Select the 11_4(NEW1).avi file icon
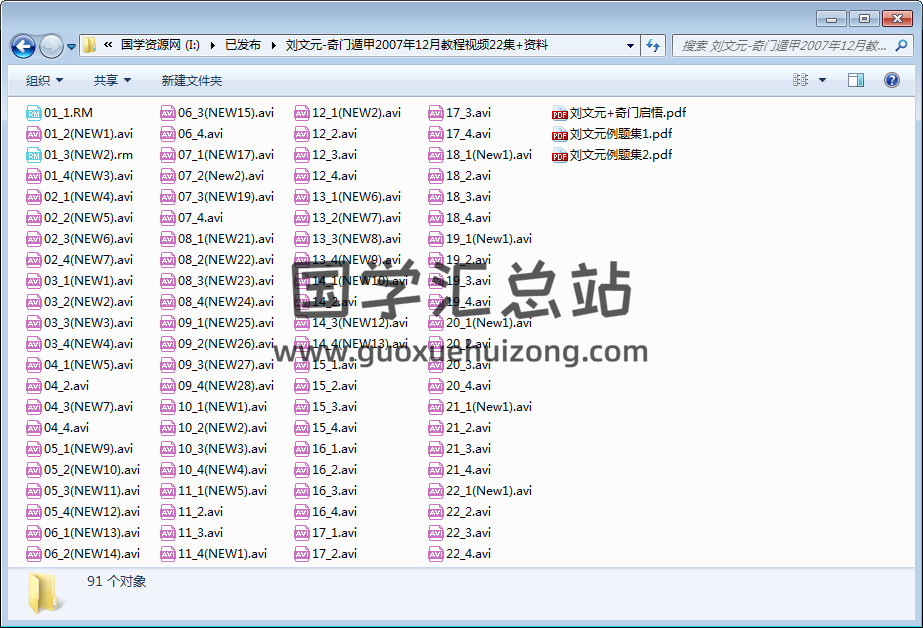 point(168,554)
